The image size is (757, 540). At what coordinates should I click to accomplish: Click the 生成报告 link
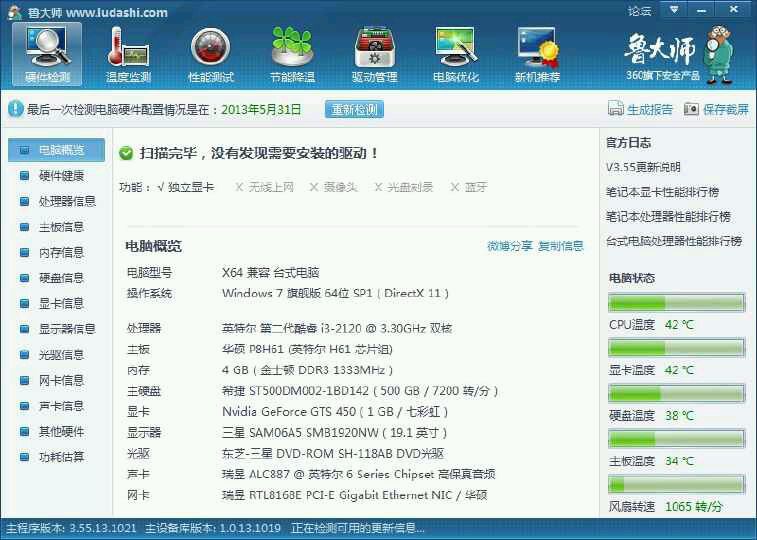(x=649, y=110)
